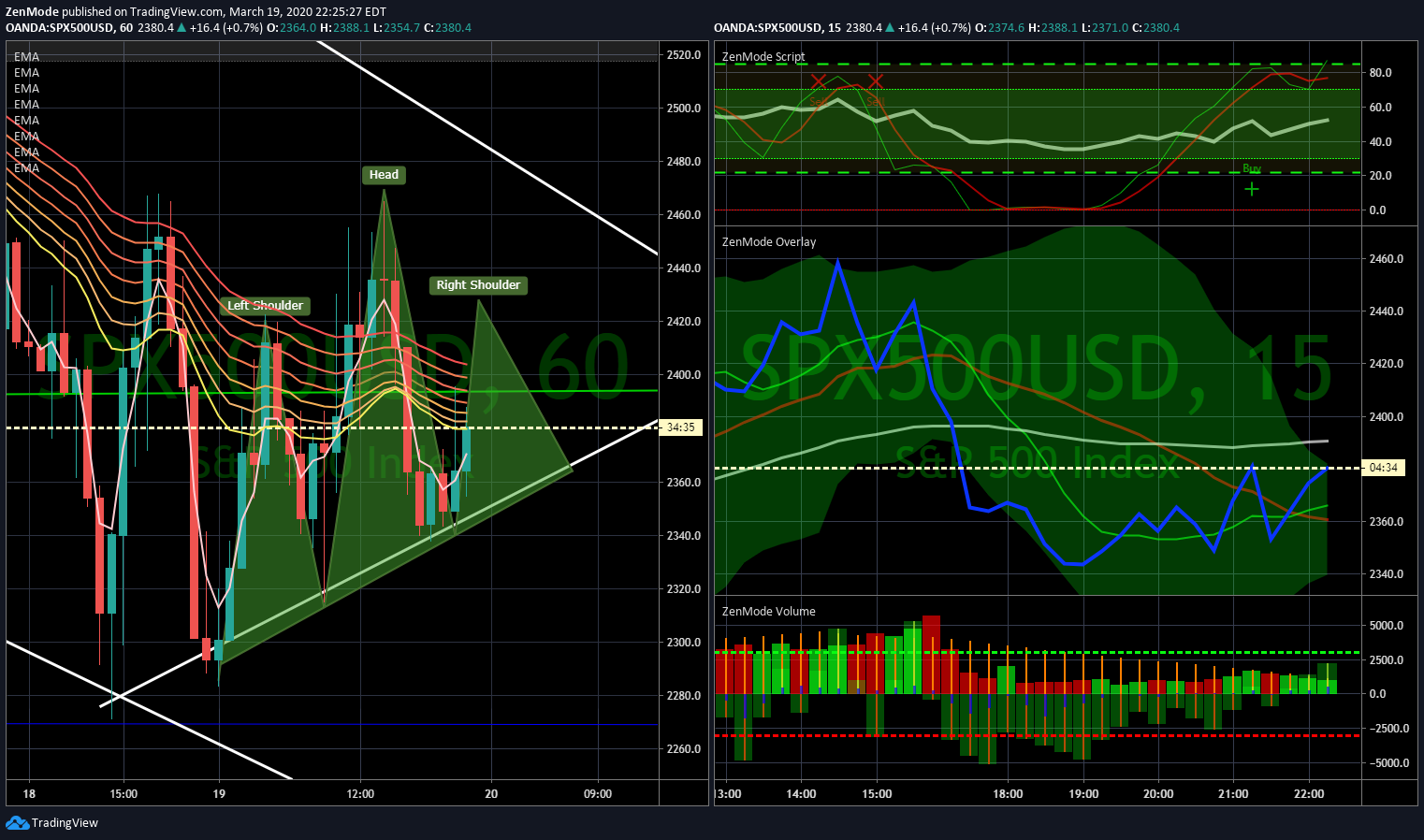This screenshot has width=1424, height=840.
Task: Click the 2260.0 price axis label
Action: tap(683, 749)
